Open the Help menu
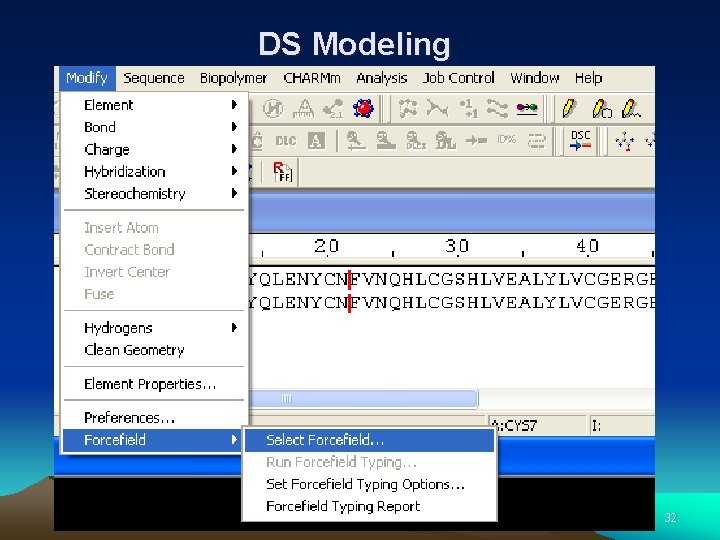Viewport: 720px width, 540px height. click(x=588, y=78)
